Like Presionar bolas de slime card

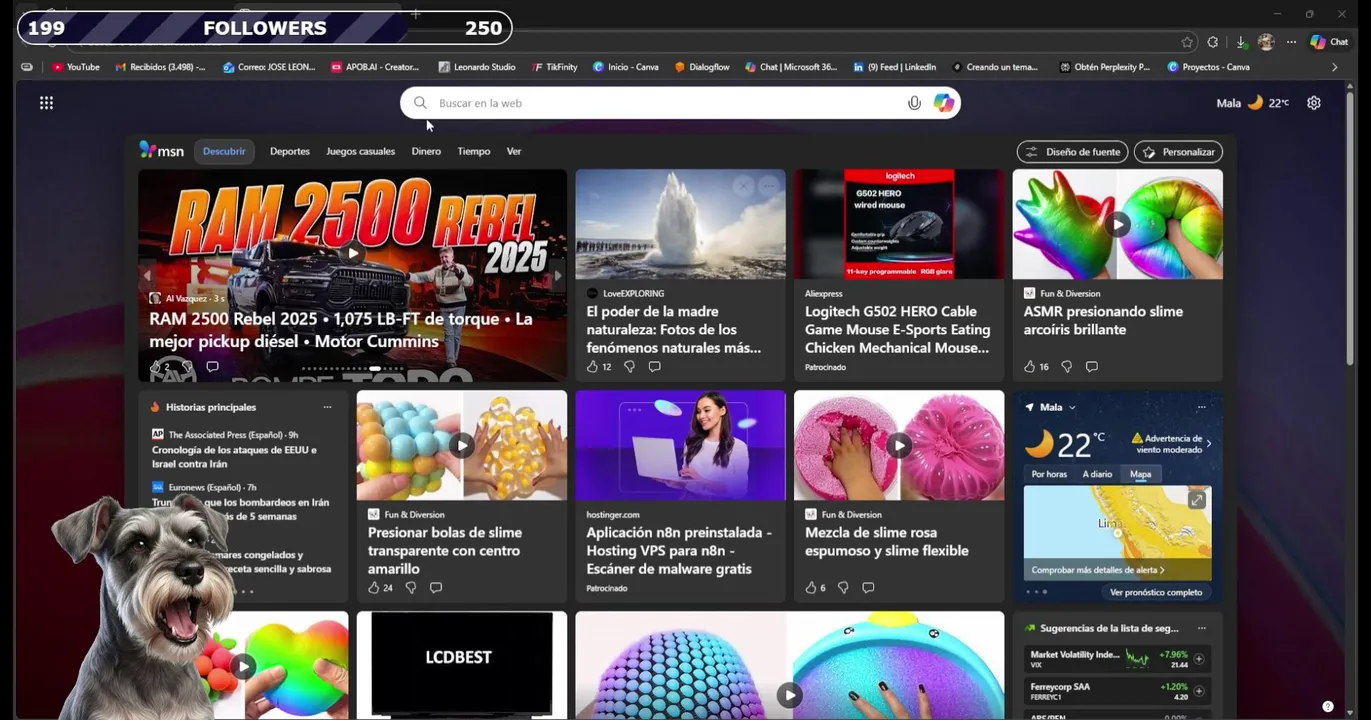(373, 588)
